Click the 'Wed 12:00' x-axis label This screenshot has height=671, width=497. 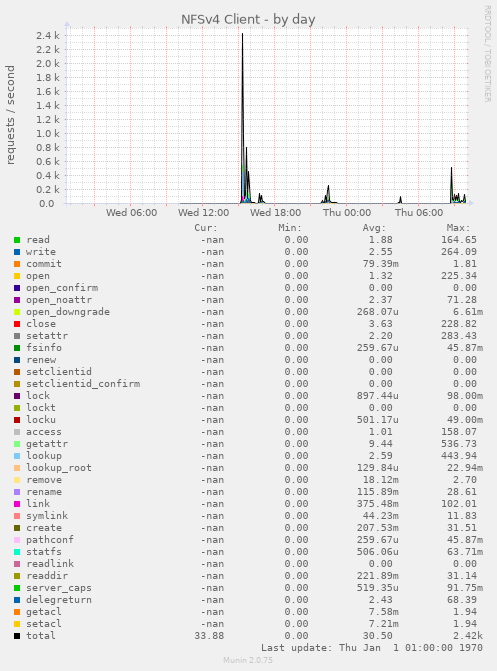(x=203, y=213)
